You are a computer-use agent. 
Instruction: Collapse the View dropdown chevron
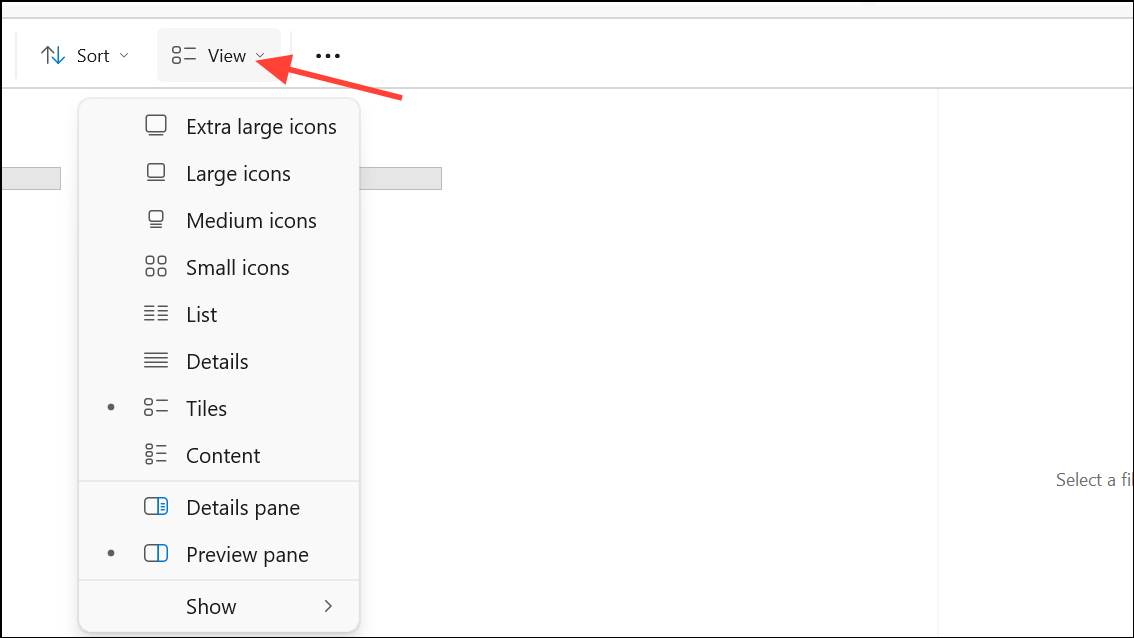pyautogui.click(x=260, y=56)
